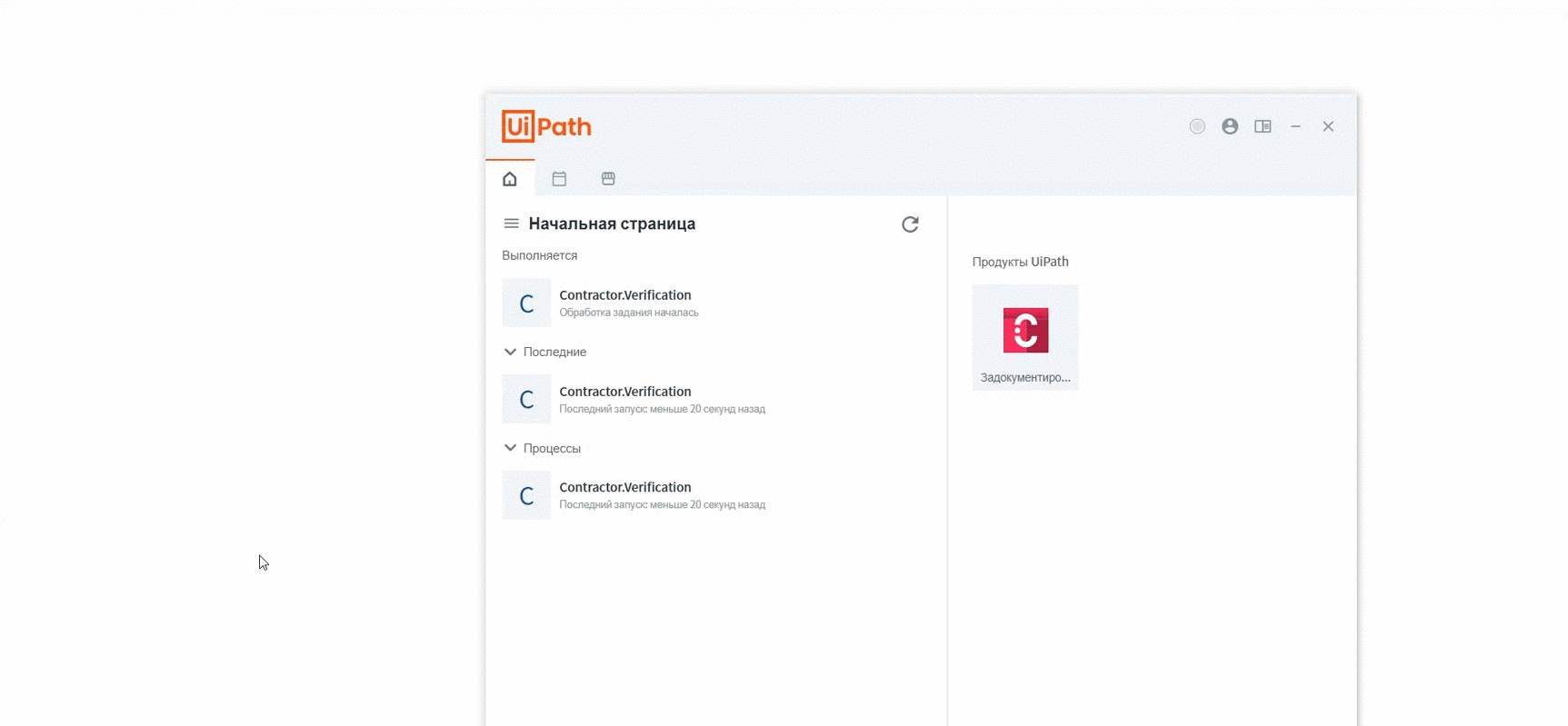Click the Процессы section label

(x=552, y=448)
